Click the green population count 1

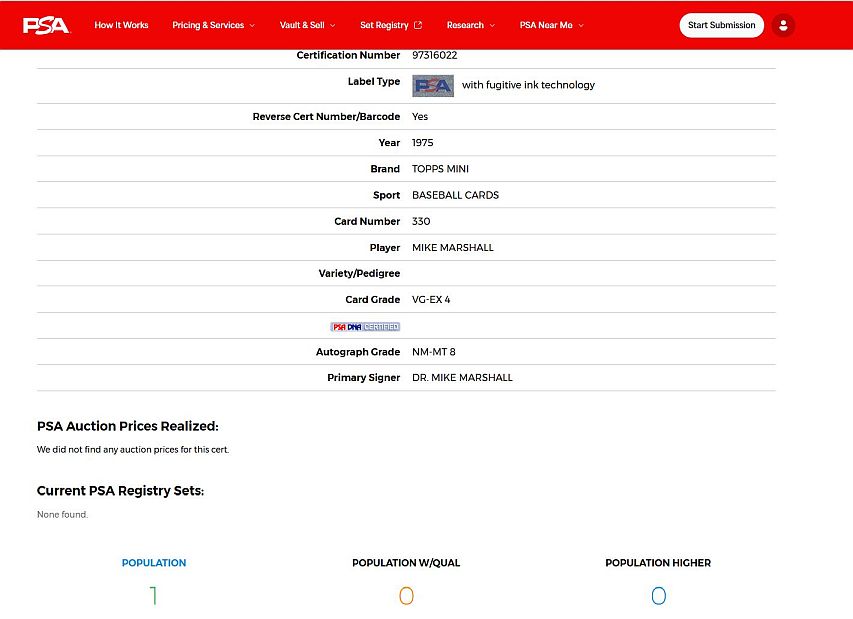point(154,596)
